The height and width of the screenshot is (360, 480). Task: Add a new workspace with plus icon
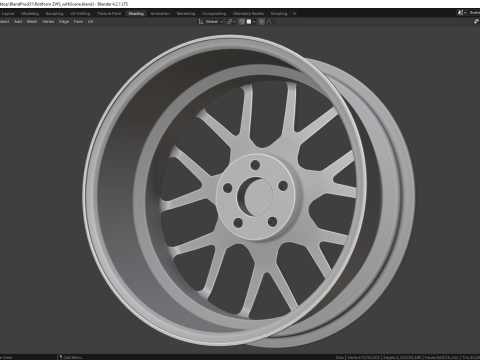(294, 14)
